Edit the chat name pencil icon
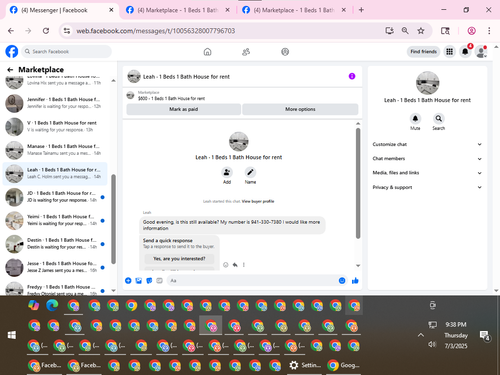 [x=250, y=172]
